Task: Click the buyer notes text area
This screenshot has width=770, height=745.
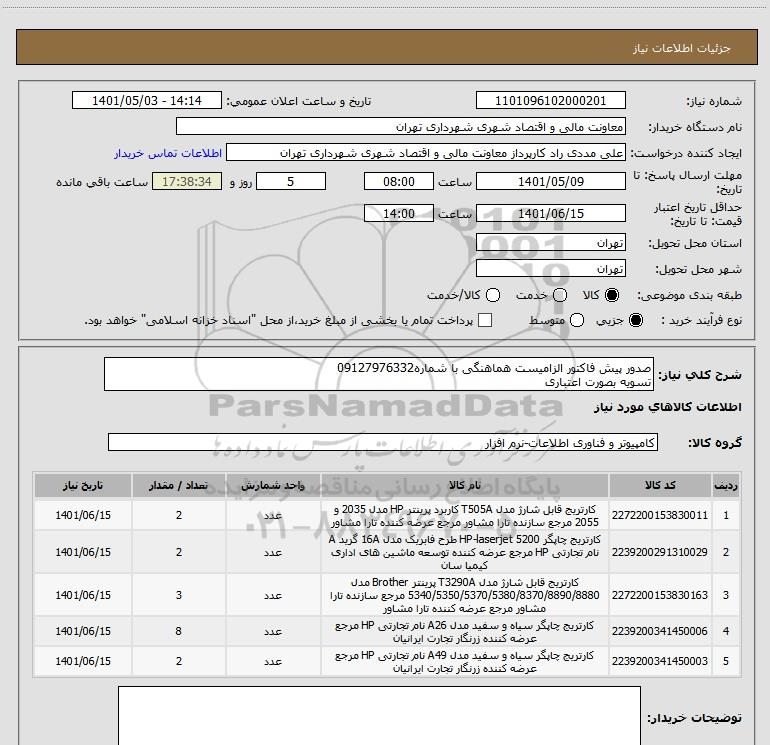Action: click(x=379, y=716)
